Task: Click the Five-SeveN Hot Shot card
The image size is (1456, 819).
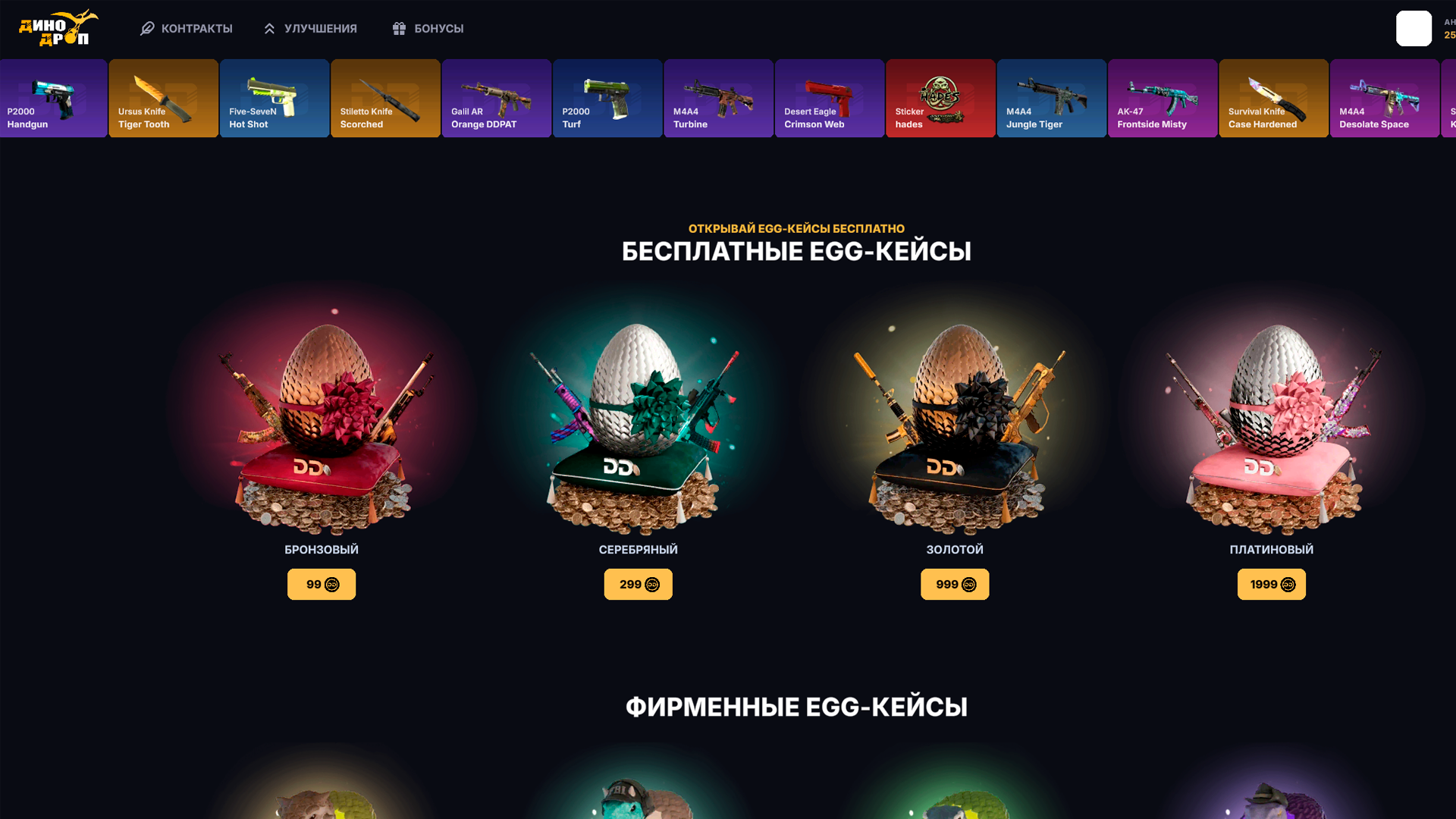Action: (x=275, y=99)
